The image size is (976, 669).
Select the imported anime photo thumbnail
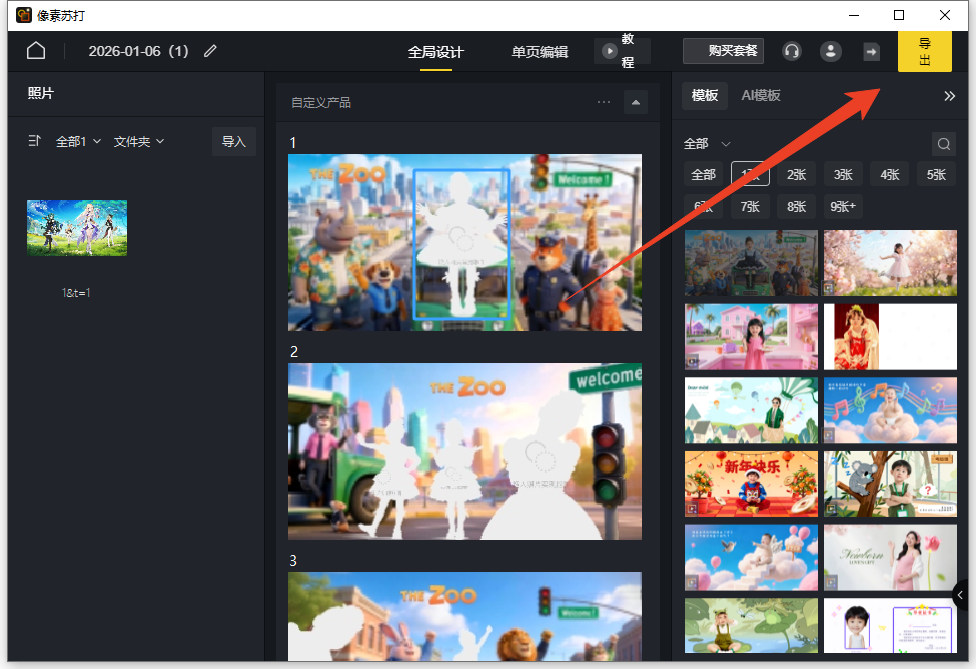coord(77,228)
